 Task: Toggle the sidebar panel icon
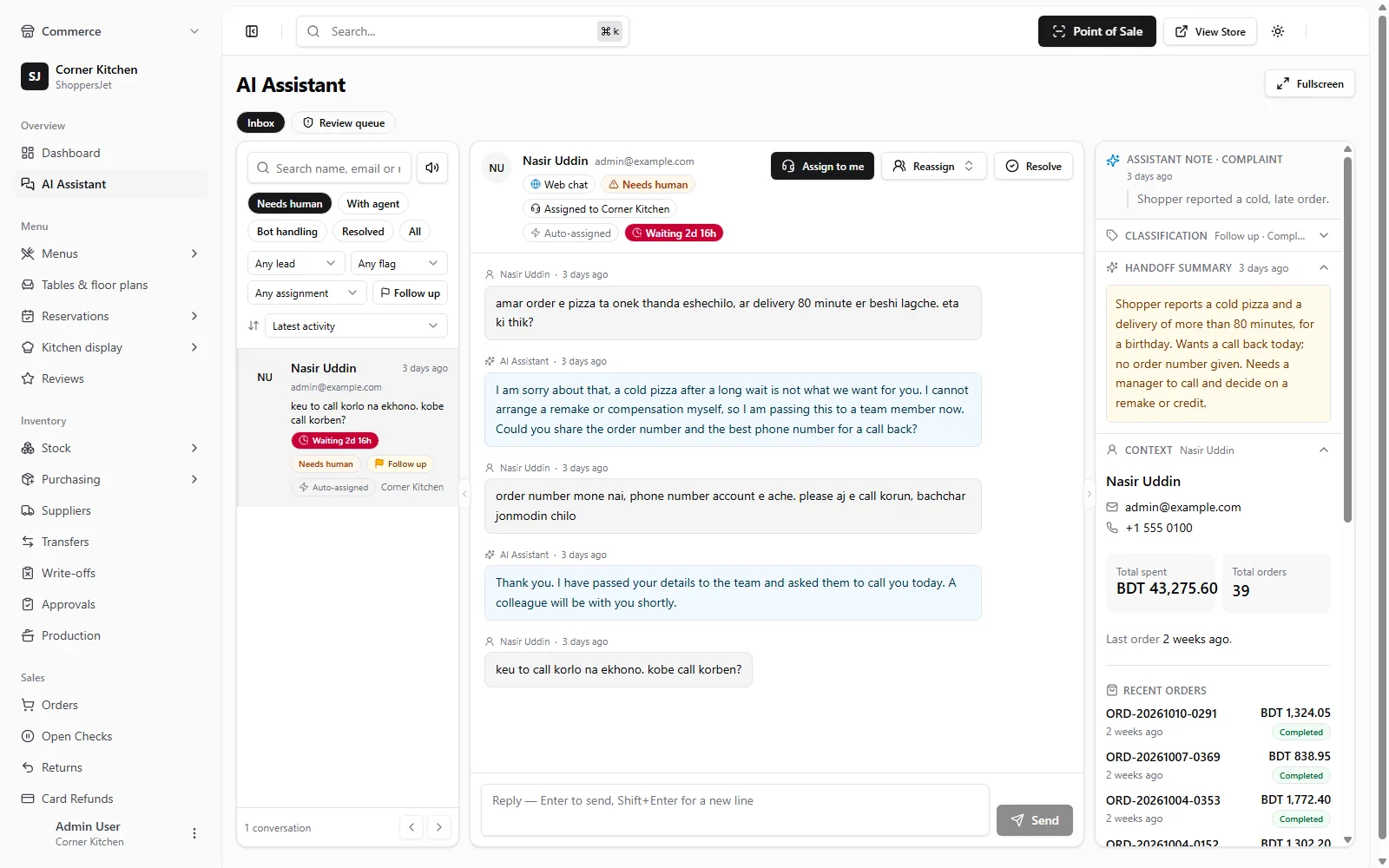click(252, 31)
